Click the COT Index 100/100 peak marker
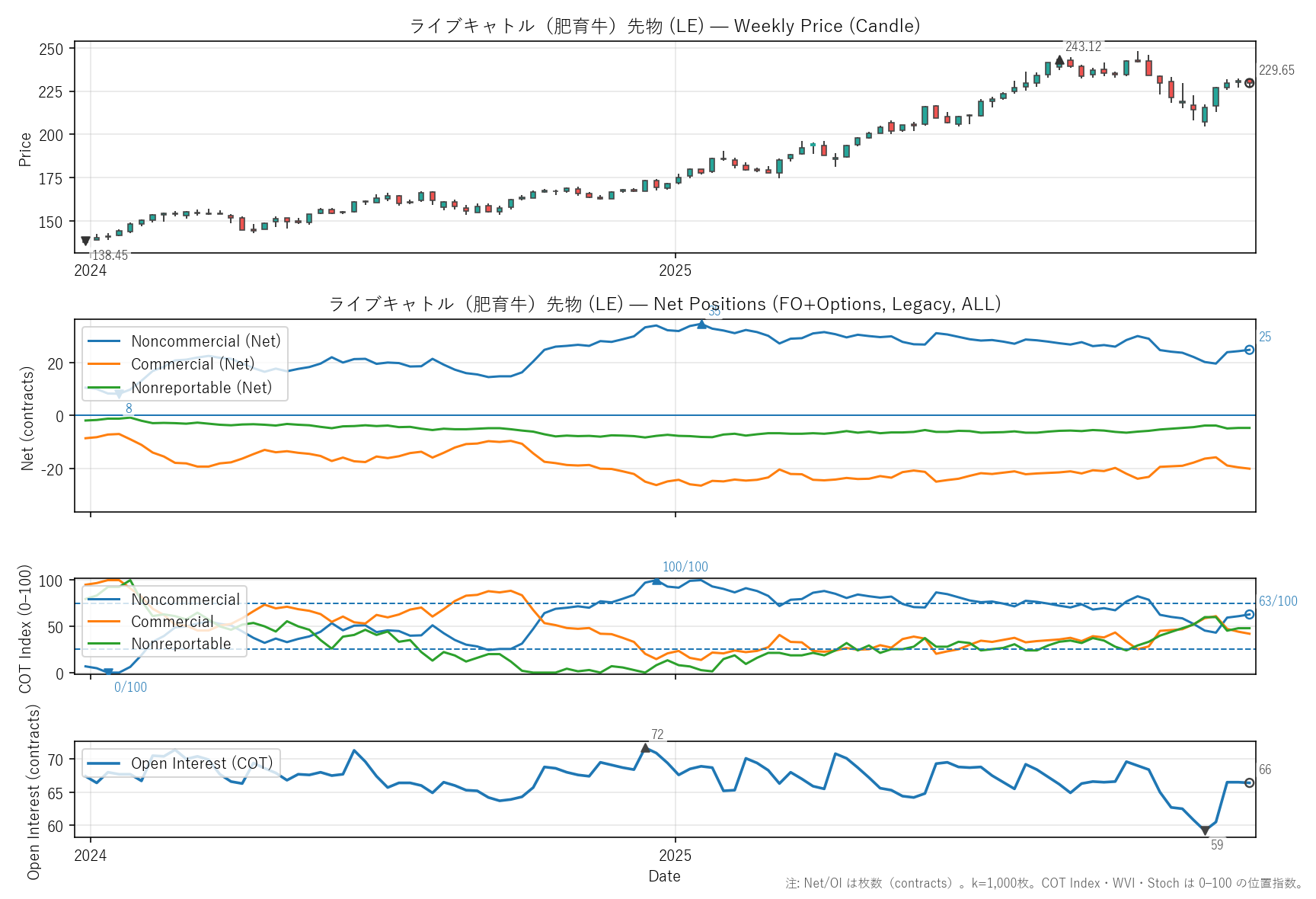The width and height of the screenshot is (1316, 899). [x=656, y=581]
